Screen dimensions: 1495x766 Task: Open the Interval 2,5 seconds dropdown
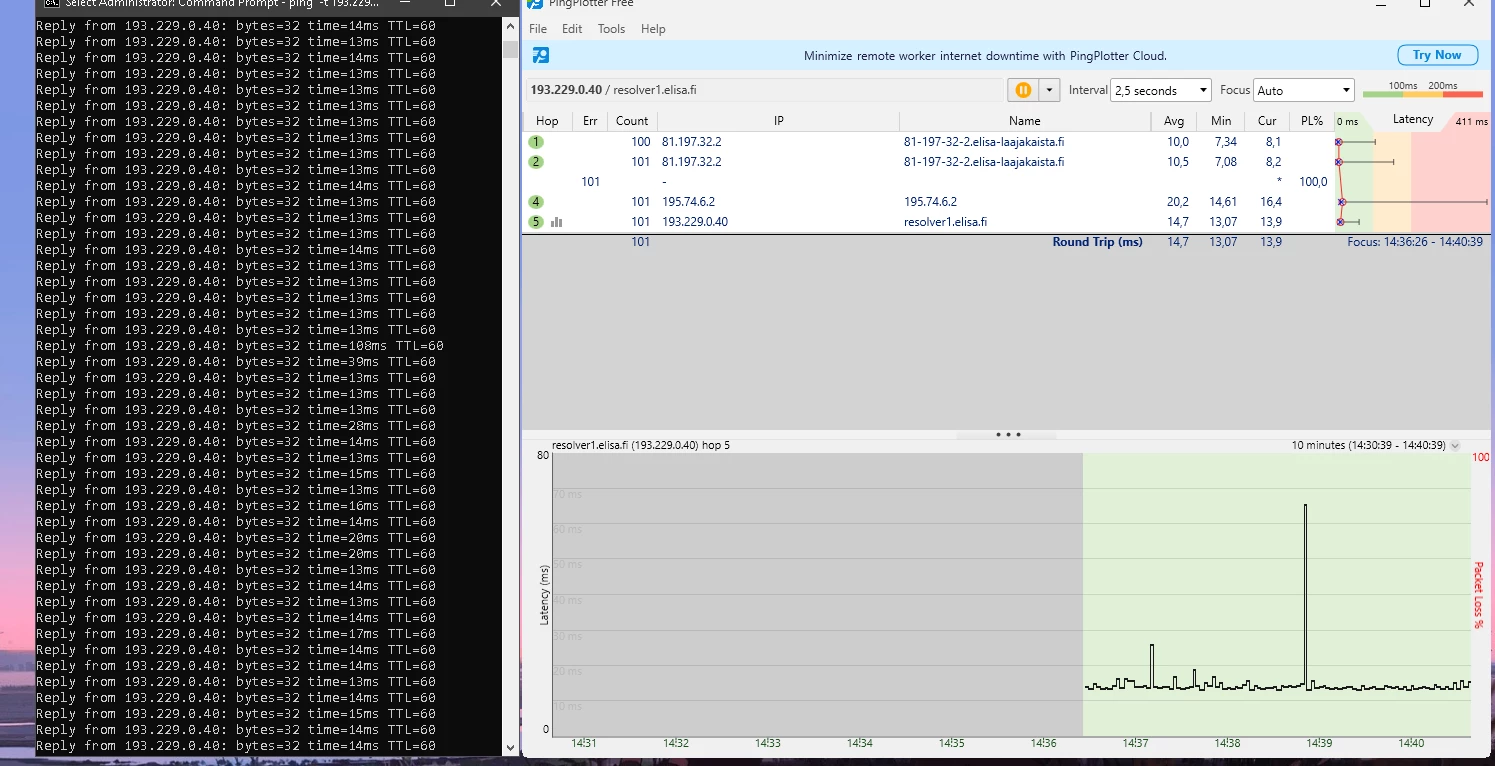point(1160,90)
